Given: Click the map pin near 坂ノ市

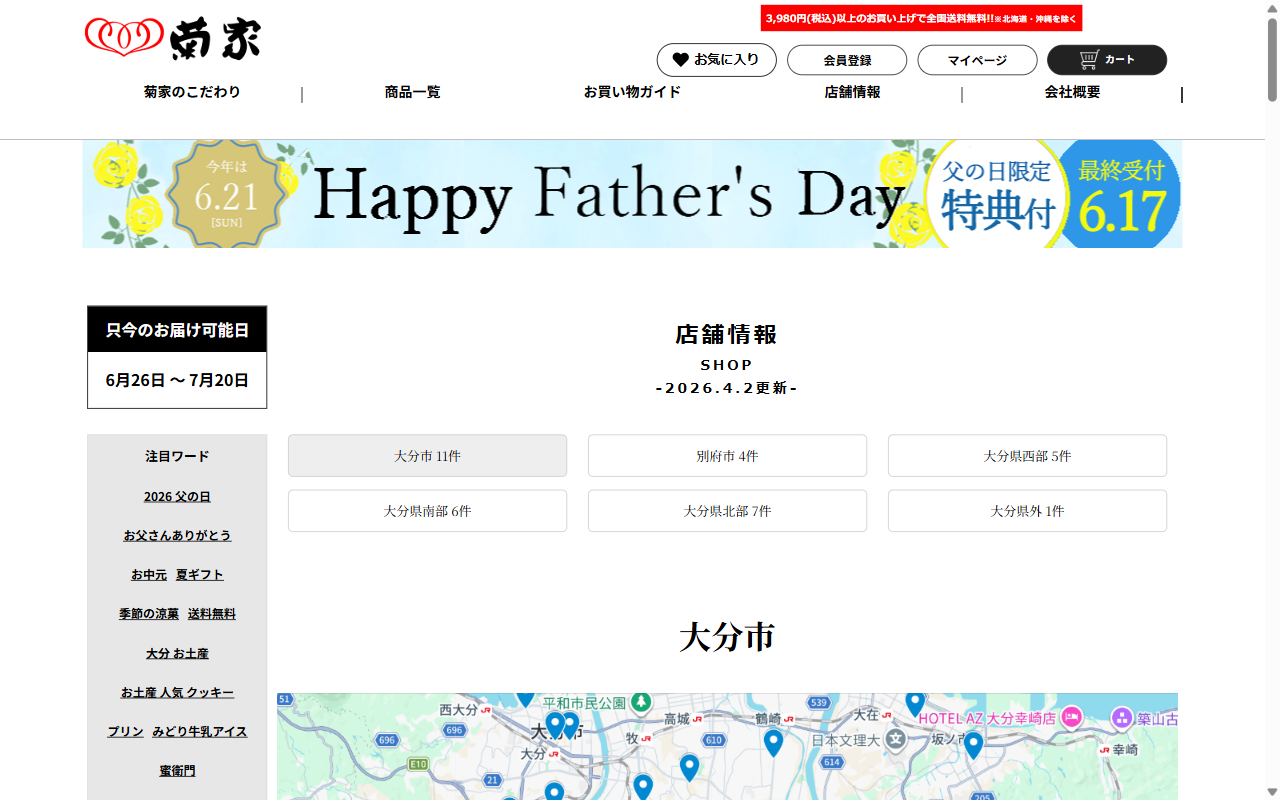Looking at the screenshot, I should 973,745.
